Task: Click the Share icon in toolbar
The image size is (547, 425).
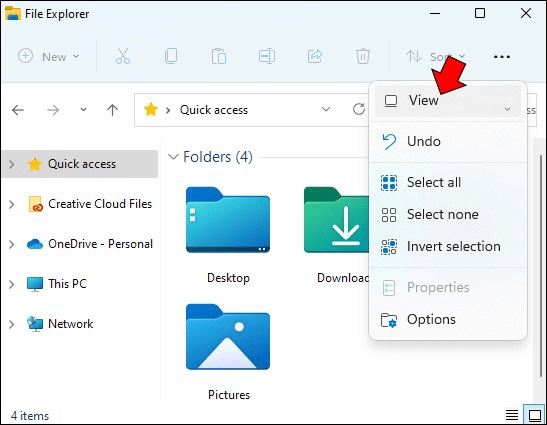Action: [315, 56]
